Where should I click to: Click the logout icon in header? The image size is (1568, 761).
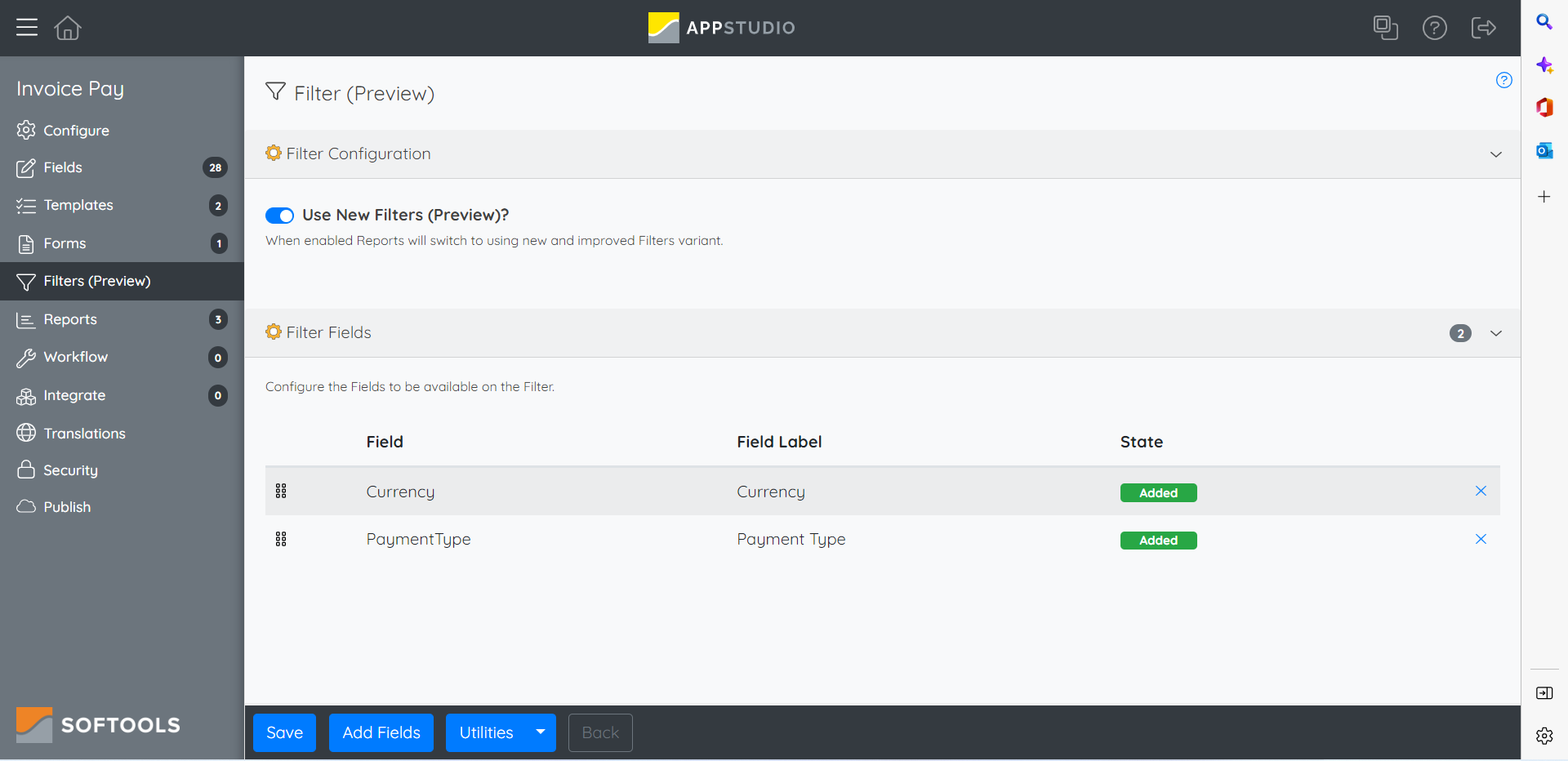(1483, 28)
